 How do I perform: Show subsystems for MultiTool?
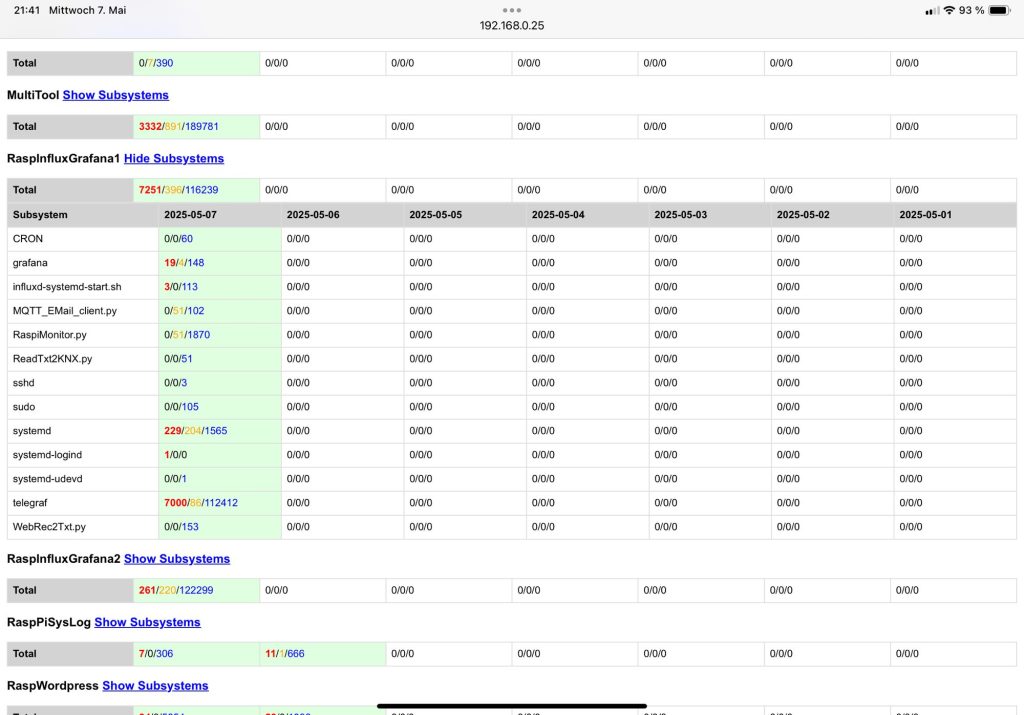coord(115,95)
